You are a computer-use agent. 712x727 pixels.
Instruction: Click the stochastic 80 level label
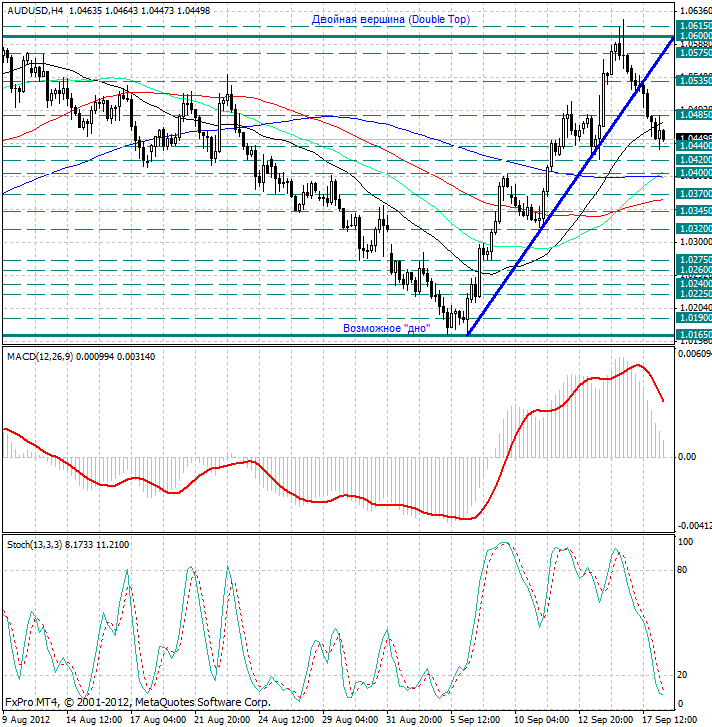point(682,570)
